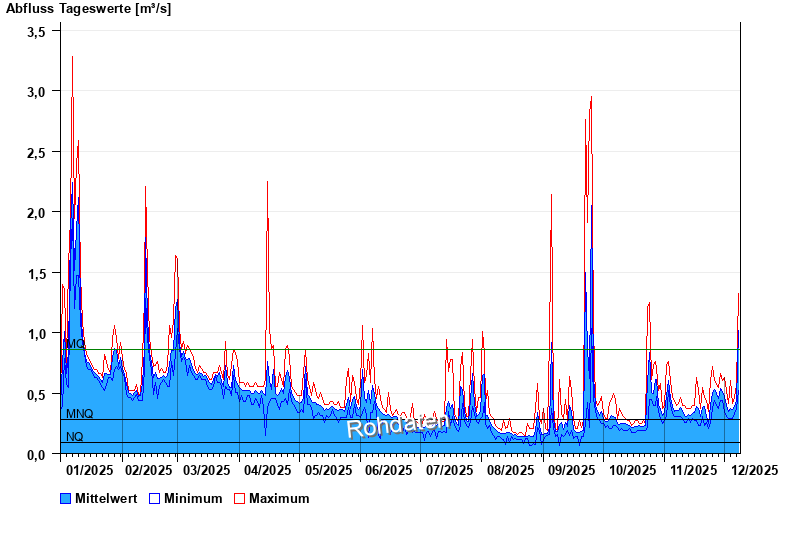
Task: Click the blue Mittelwert legend swatch
Action: (x=65, y=498)
